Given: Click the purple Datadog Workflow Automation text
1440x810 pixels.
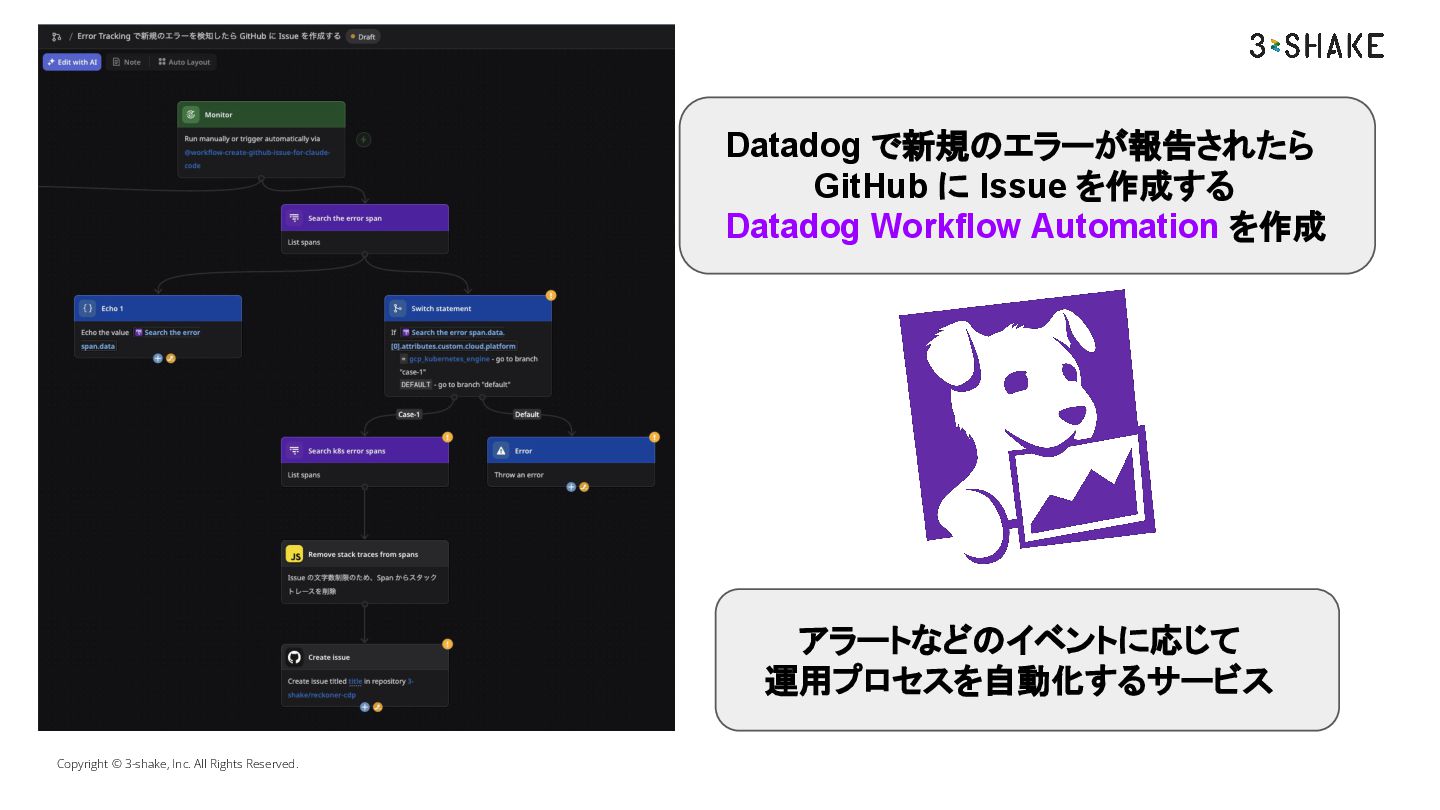Looking at the screenshot, I should [x=972, y=227].
